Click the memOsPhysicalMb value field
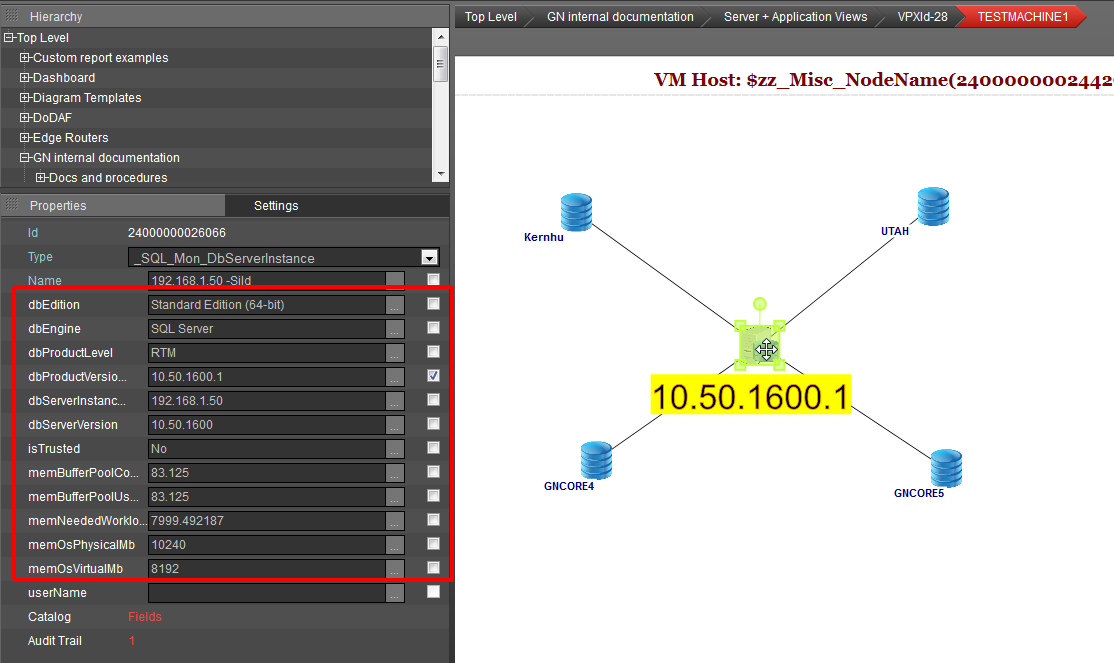This screenshot has height=663, width=1114. pyautogui.click(x=266, y=545)
